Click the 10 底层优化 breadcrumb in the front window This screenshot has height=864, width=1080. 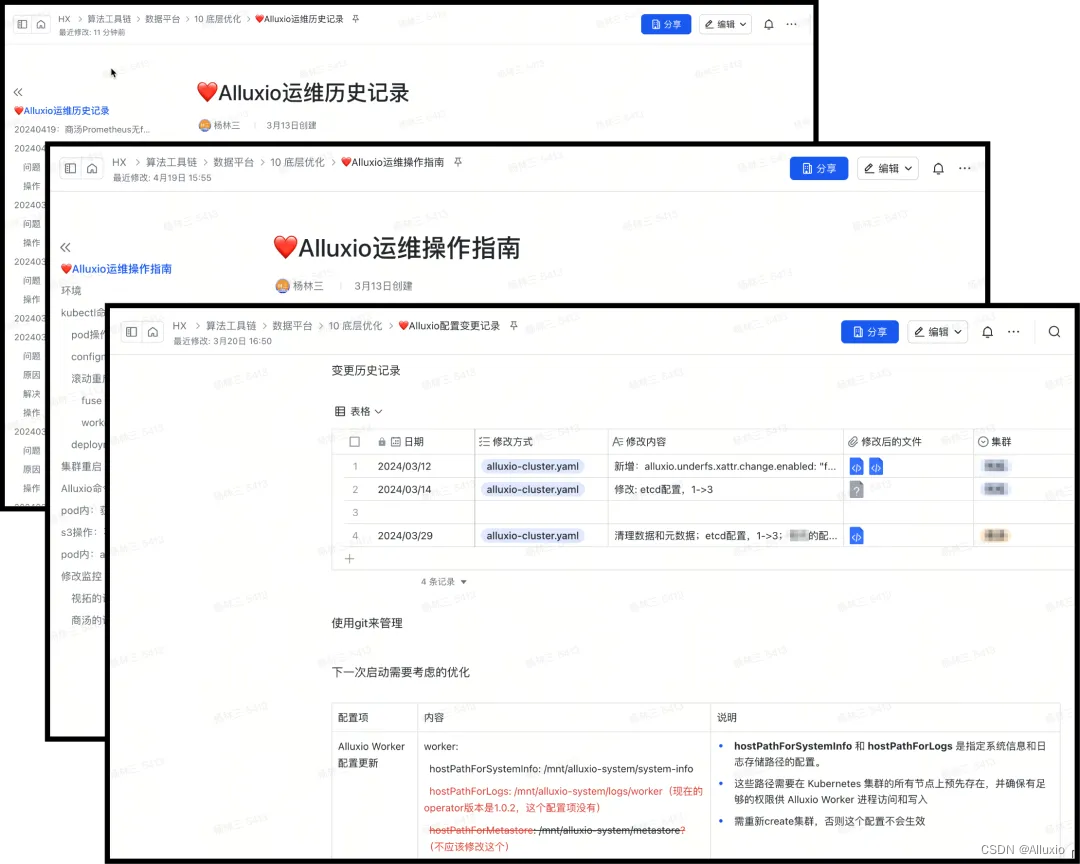tap(355, 325)
